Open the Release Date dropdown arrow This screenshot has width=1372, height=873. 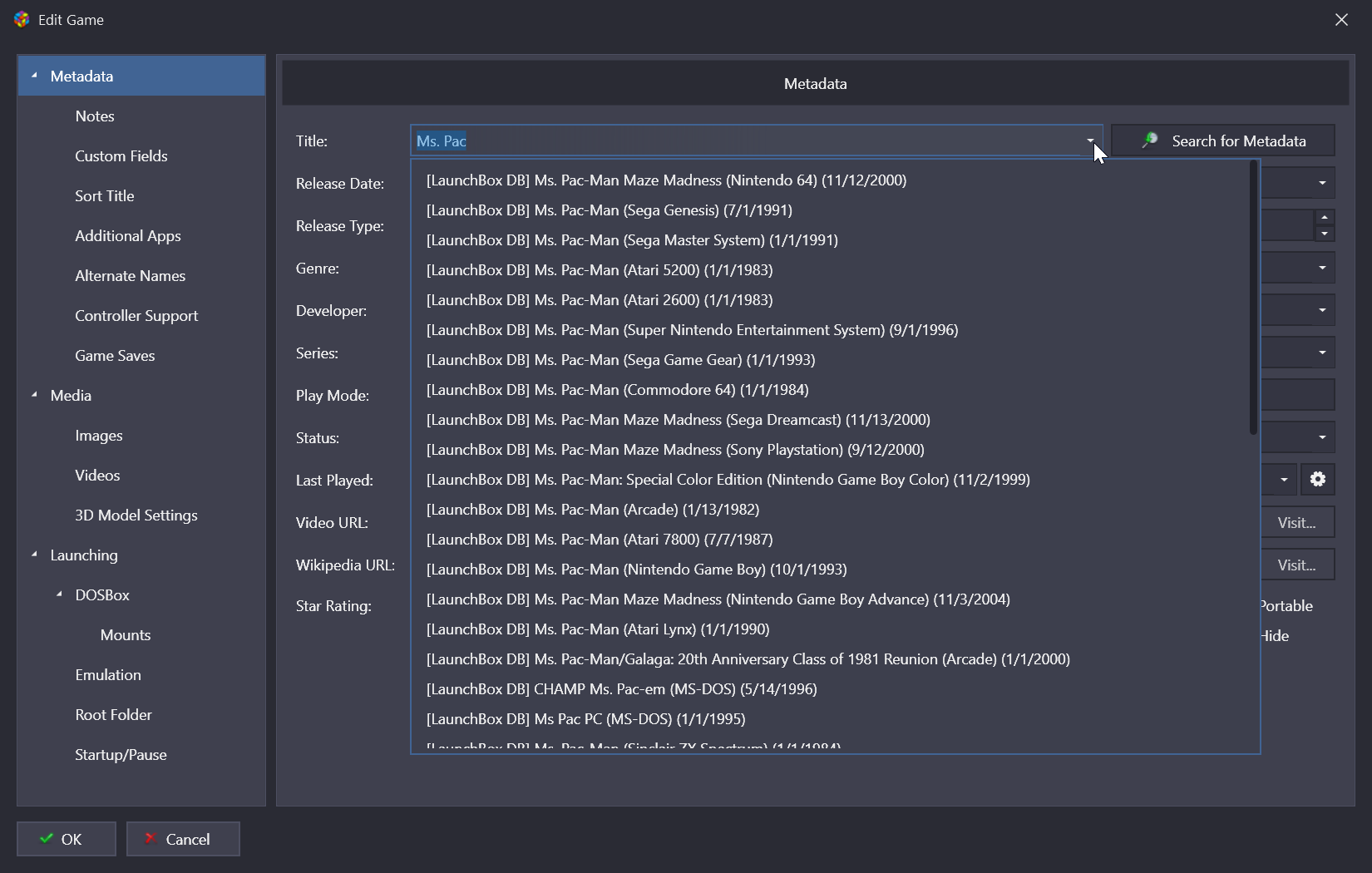tap(1321, 183)
